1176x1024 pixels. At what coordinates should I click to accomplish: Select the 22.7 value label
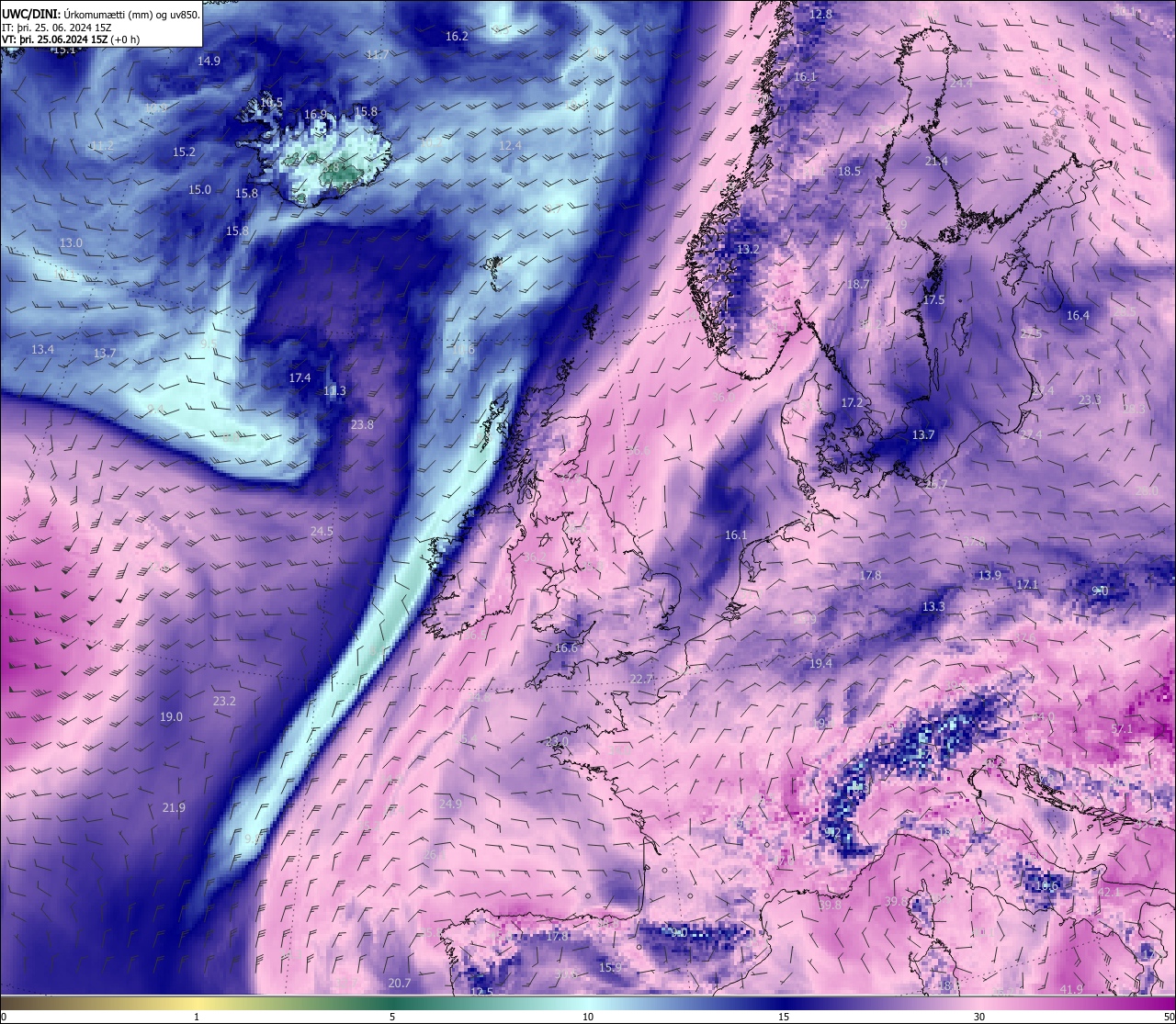641,680
